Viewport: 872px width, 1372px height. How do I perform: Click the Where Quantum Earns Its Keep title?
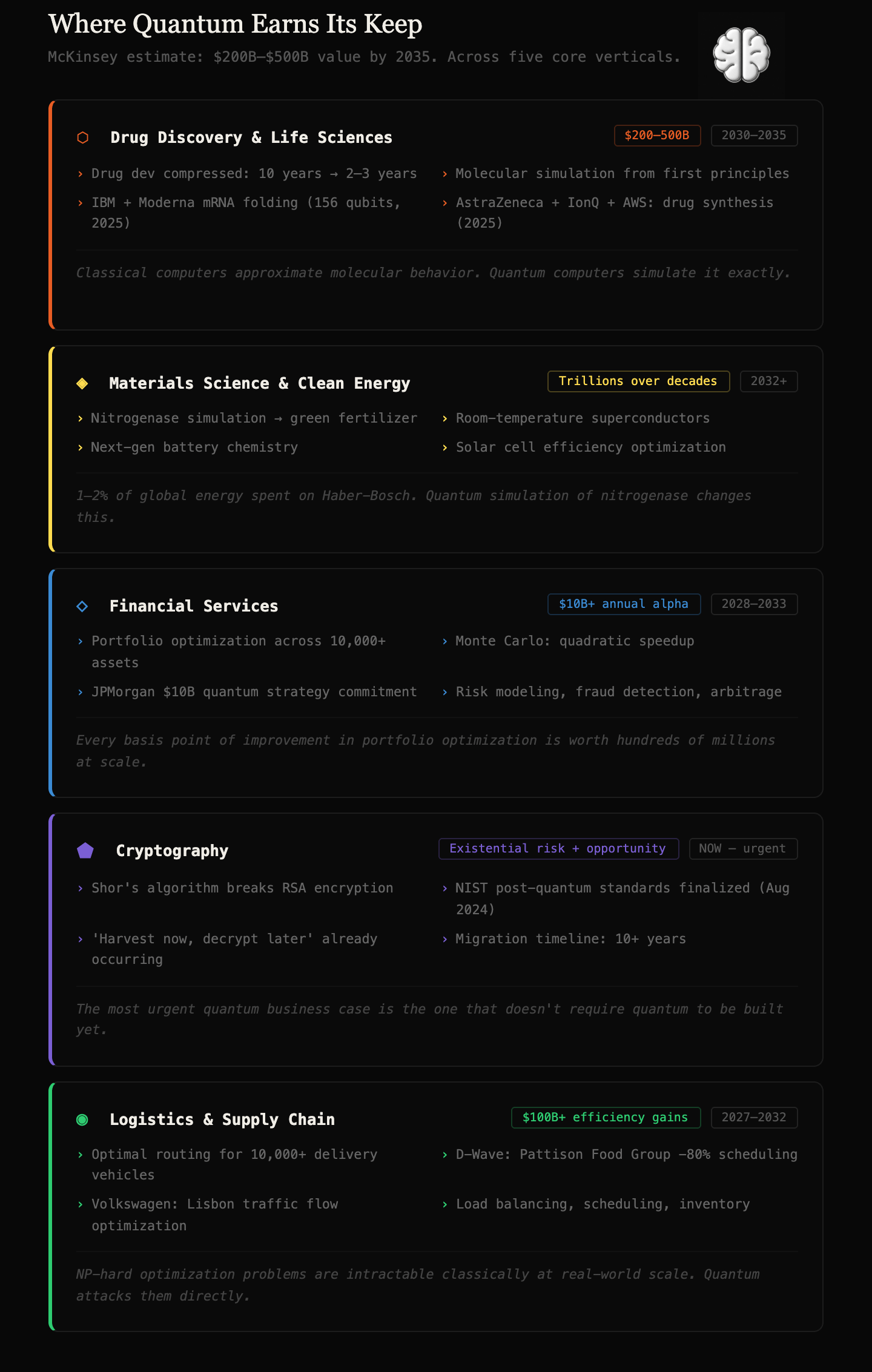[235, 25]
